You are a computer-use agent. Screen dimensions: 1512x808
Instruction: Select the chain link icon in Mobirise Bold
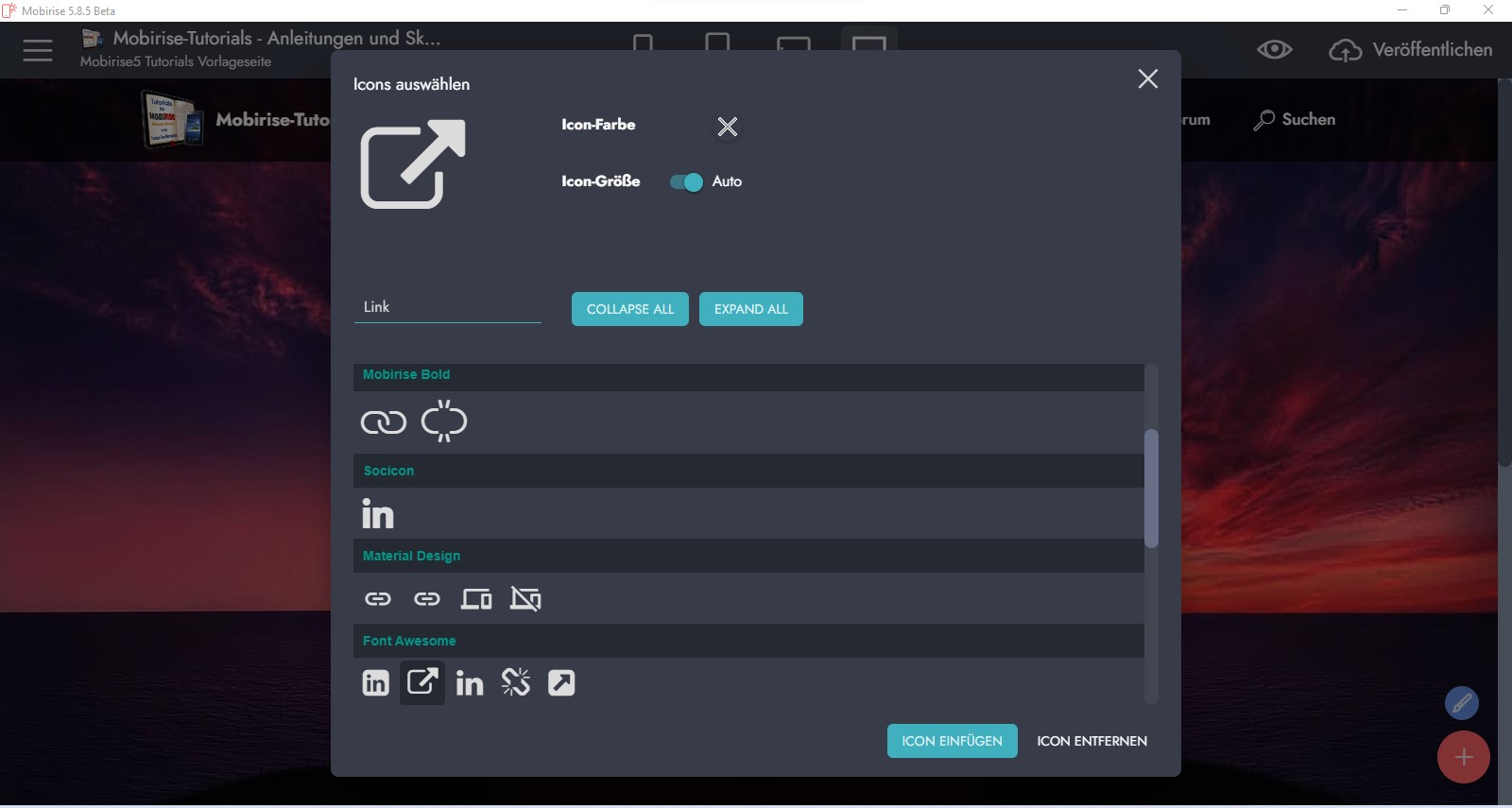click(x=383, y=422)
